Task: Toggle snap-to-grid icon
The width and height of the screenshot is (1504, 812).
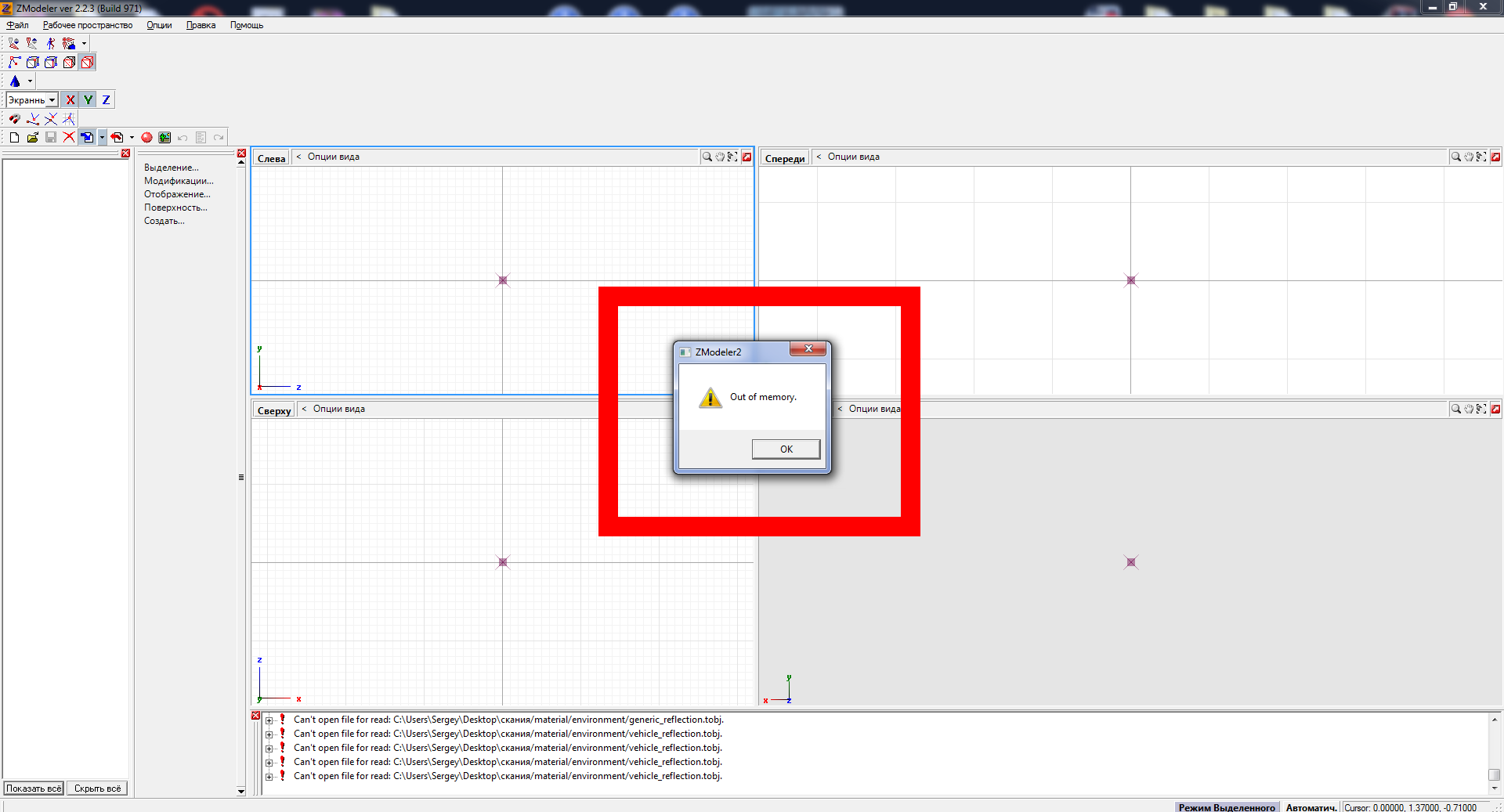Action: (69, 118)
